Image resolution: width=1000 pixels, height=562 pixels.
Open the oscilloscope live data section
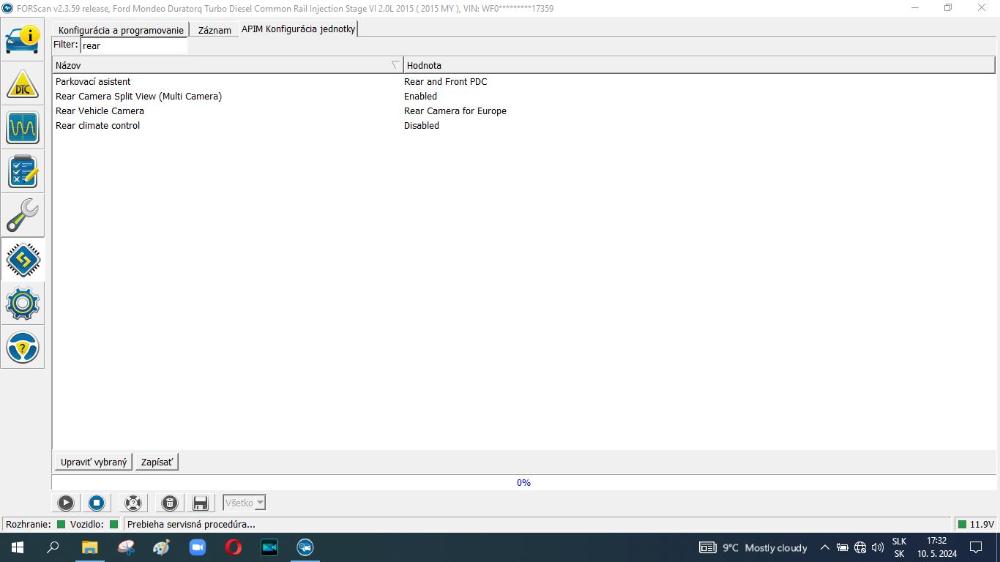(23, 128)
